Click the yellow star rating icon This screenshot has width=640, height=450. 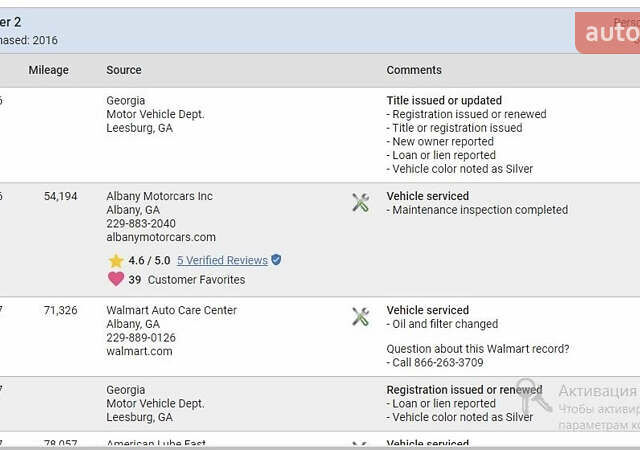(x=116, y=261)
